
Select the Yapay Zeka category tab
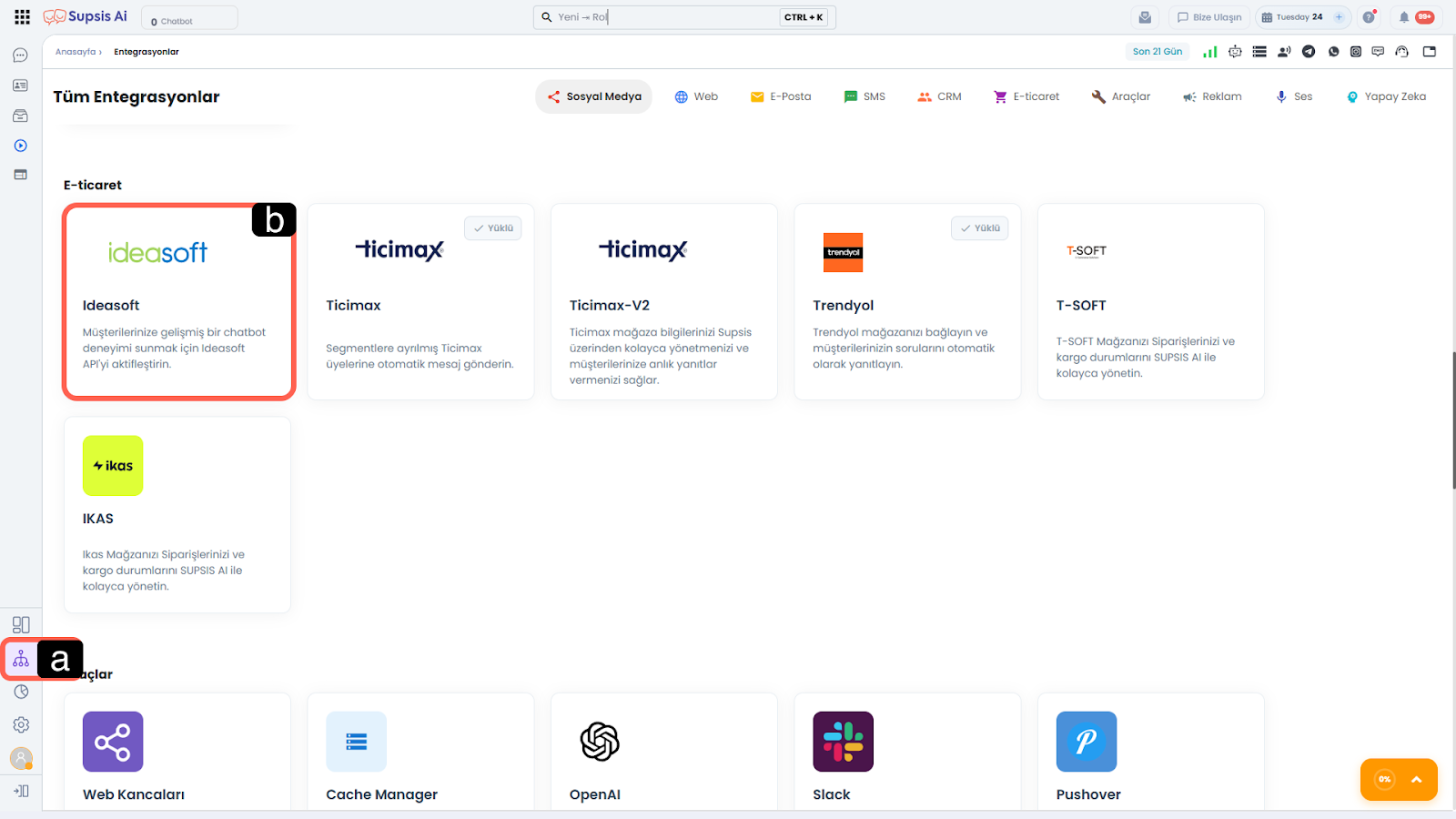click(x=1386, y=96)
